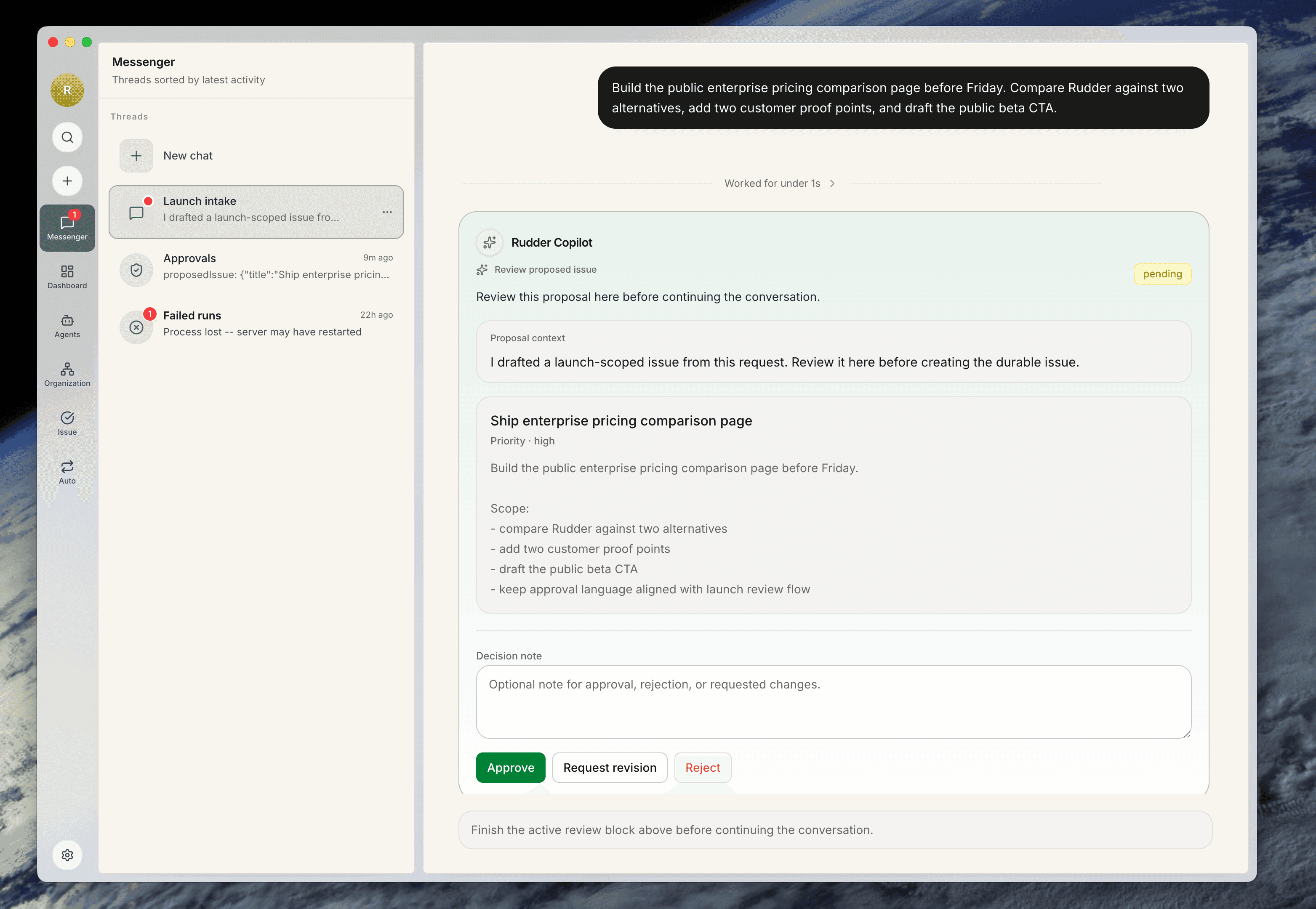Viewport: 1316px width, 909px height.
Task: Click the red unread dot on Launch intake
Action: (148, 201)
